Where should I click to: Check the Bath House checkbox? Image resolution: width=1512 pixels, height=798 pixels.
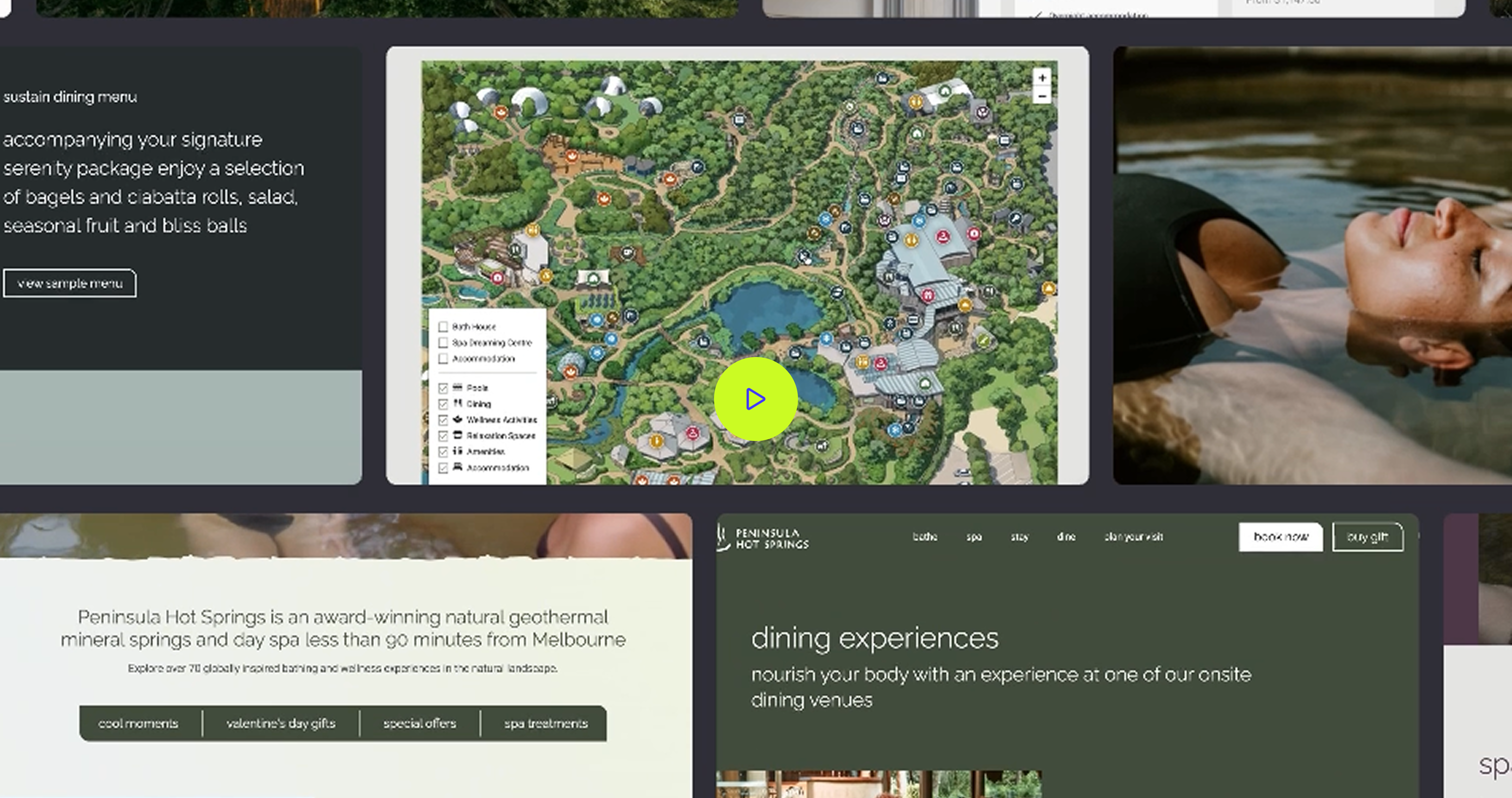point(443,327)
